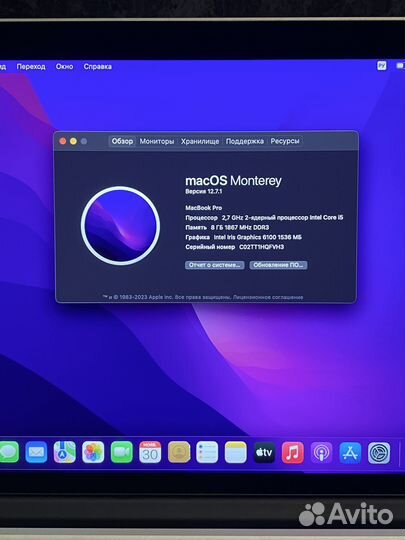Launch the Apple TV app
The height and width of the screenshot is (540, 405).
point(264,452)
